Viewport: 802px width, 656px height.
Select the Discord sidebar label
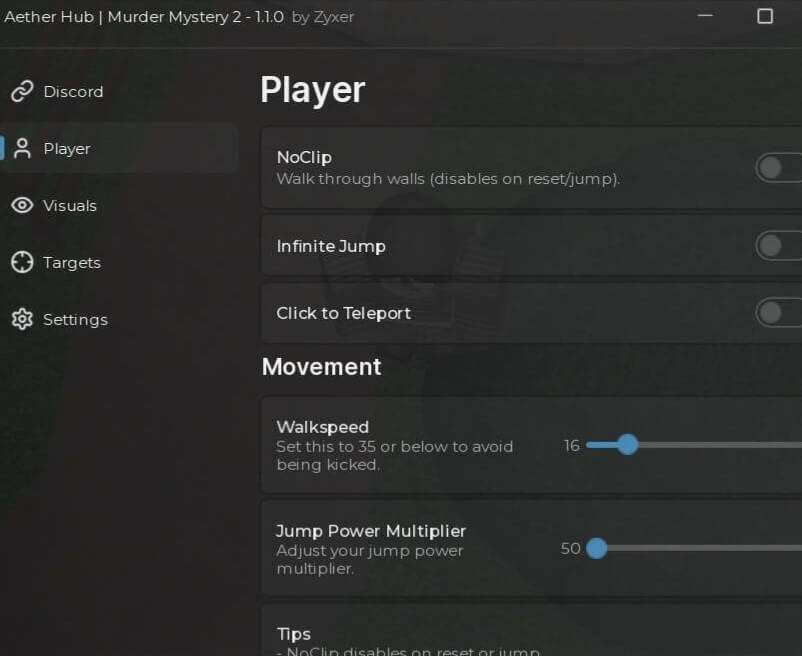pos(73,92)
